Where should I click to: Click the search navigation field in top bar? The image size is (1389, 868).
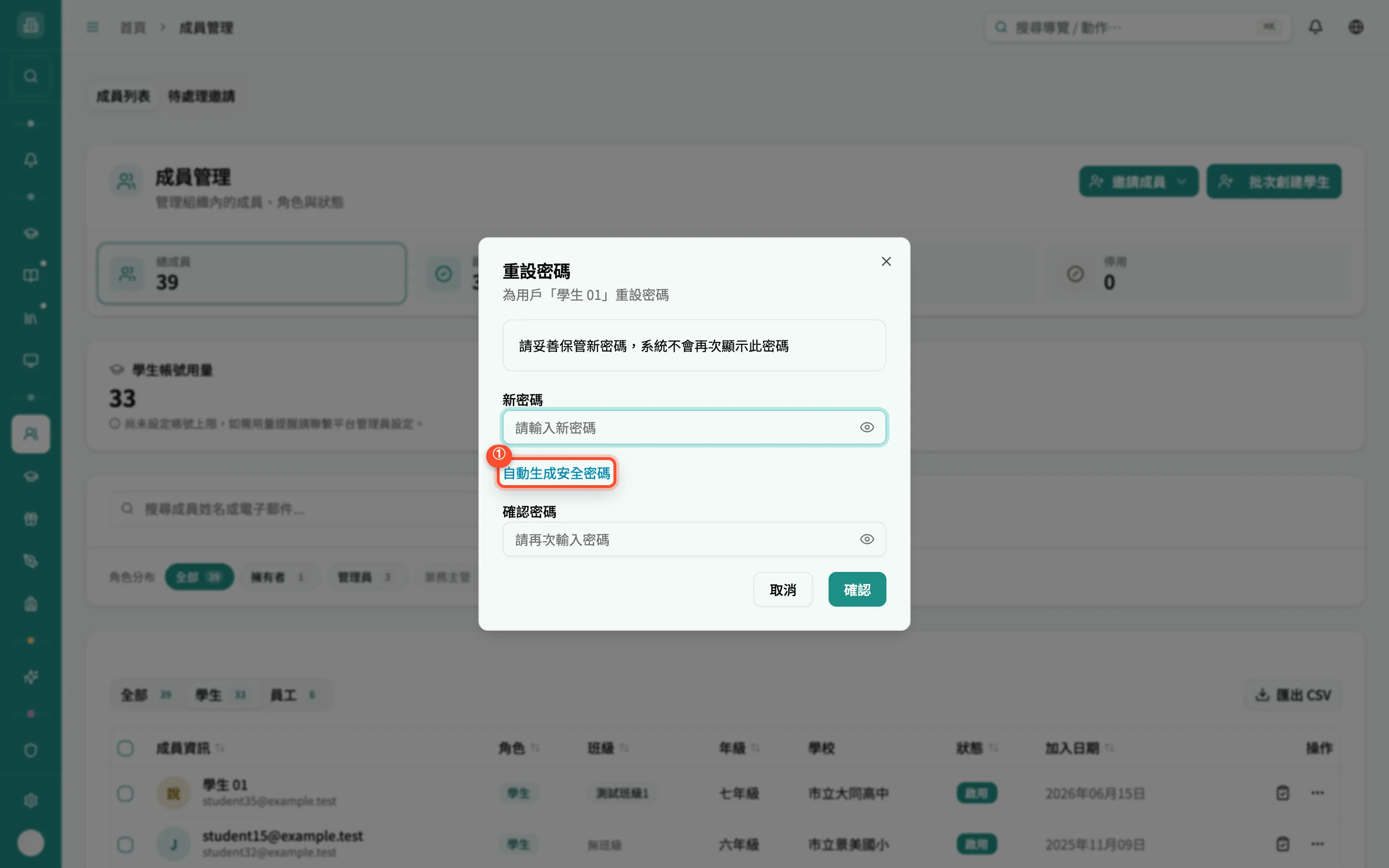coord(1138,27)
